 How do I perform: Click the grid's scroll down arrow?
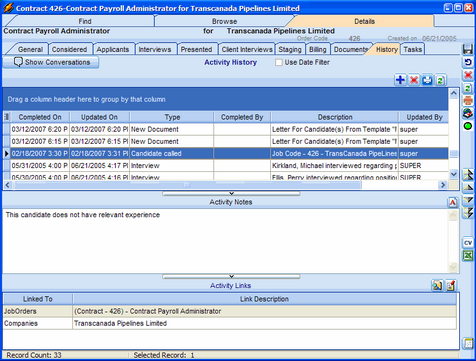click(454, 174)
